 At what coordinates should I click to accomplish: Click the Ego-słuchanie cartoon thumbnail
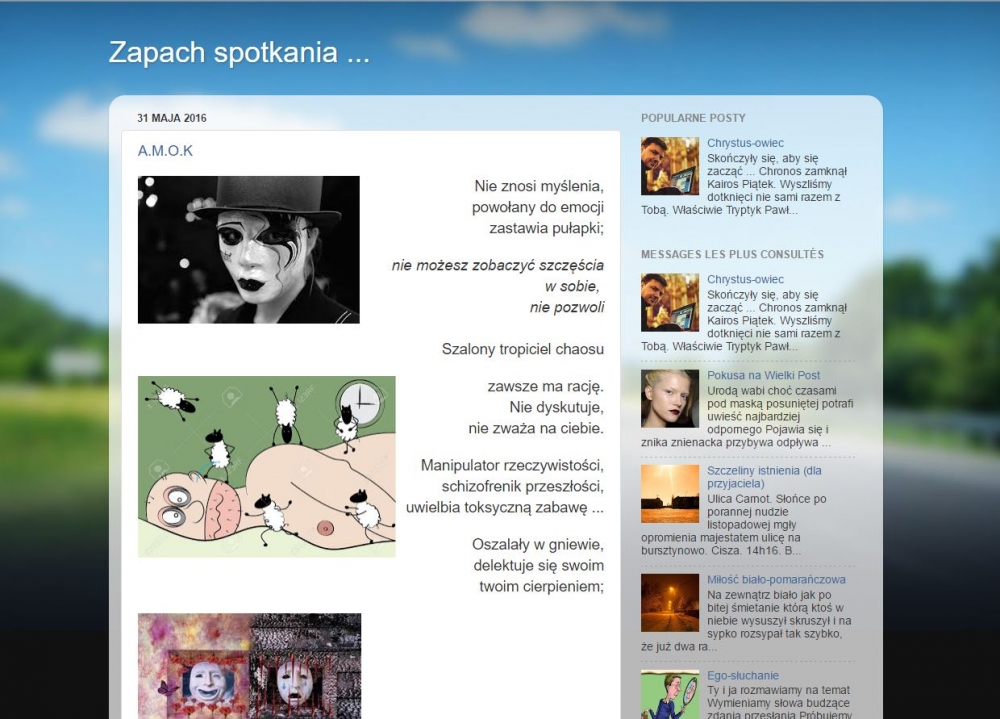pyautogui.click(x=670, y=695)
